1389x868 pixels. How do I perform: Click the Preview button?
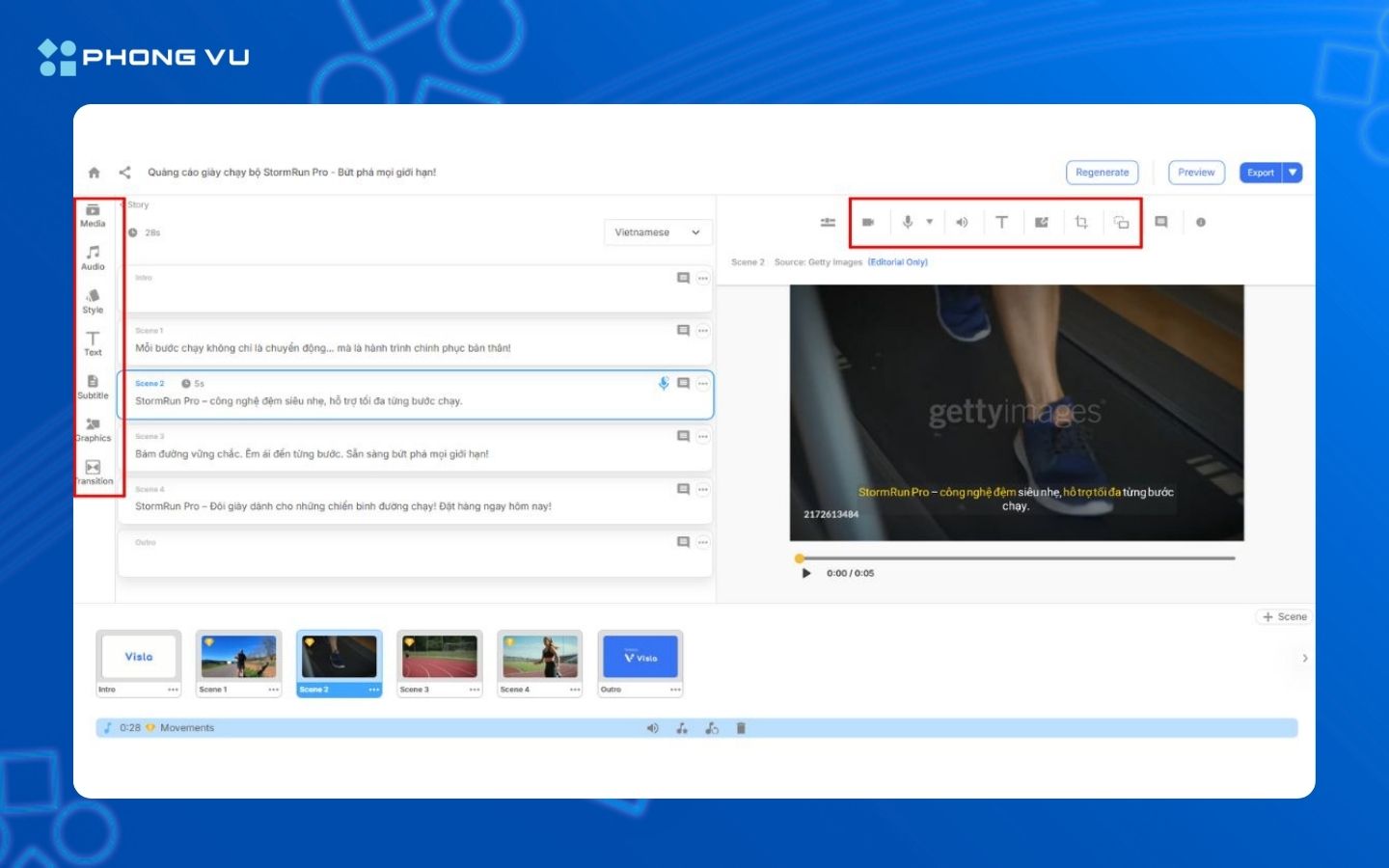(1196, 172)
